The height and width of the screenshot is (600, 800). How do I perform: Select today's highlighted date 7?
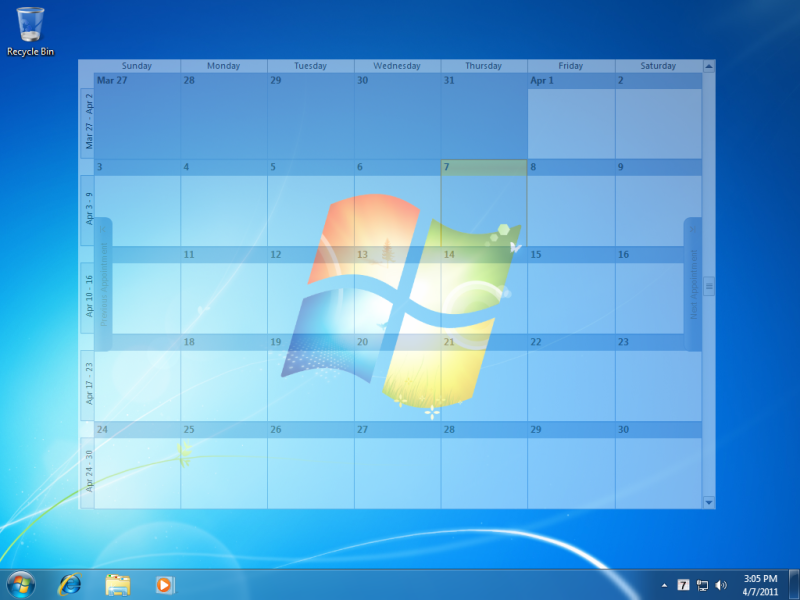(x=484, y=203)
